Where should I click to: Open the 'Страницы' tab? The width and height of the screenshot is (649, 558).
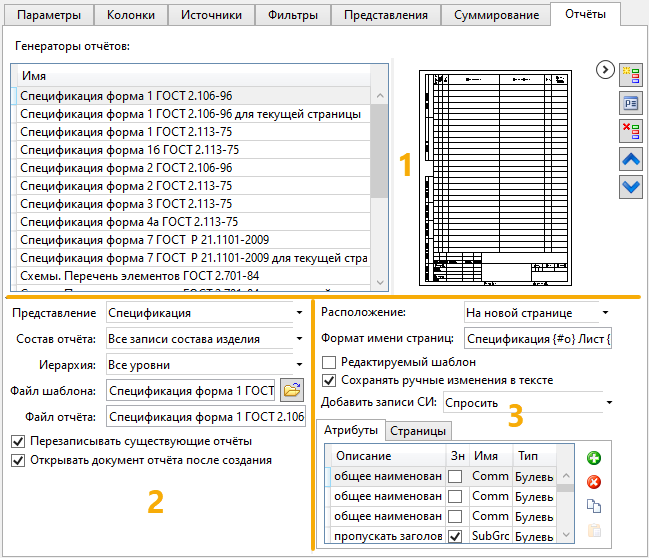pyautogui.click(x=418, y=431)
